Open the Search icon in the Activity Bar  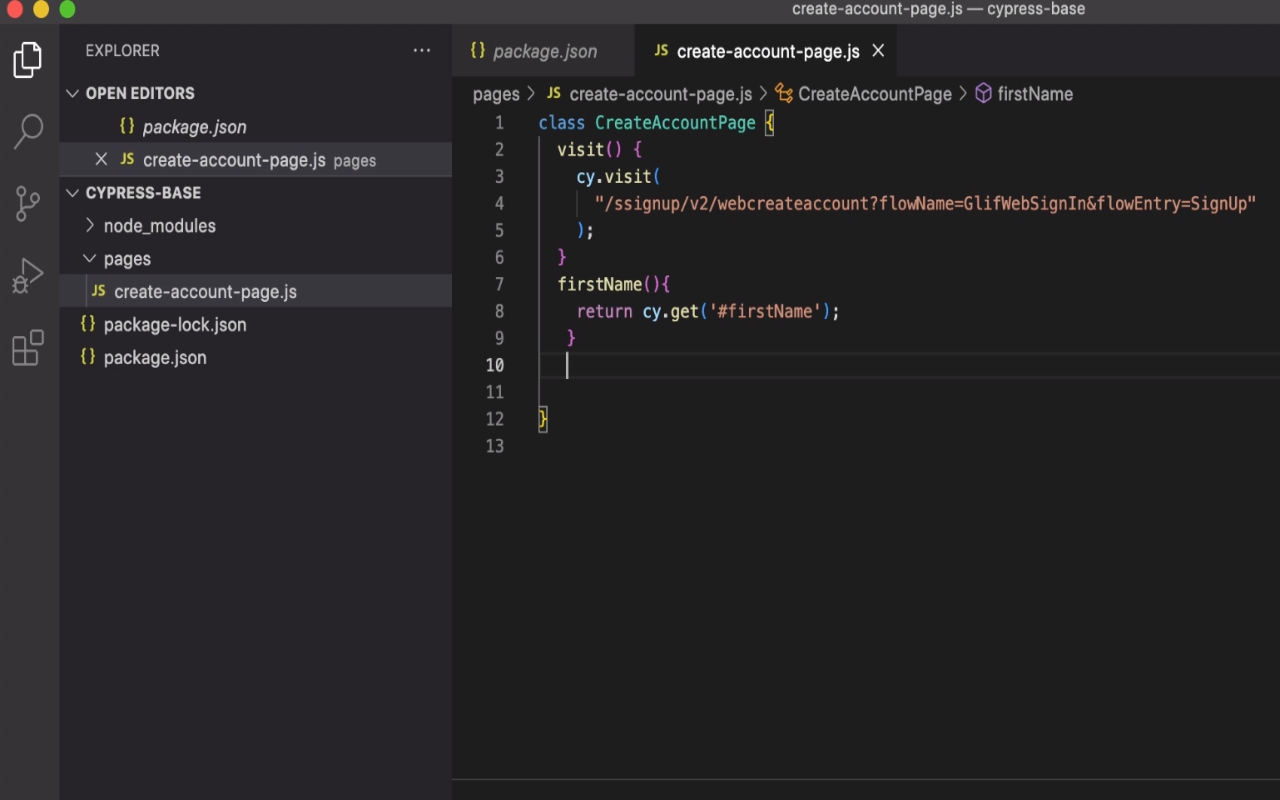click(x=27, y=131)
